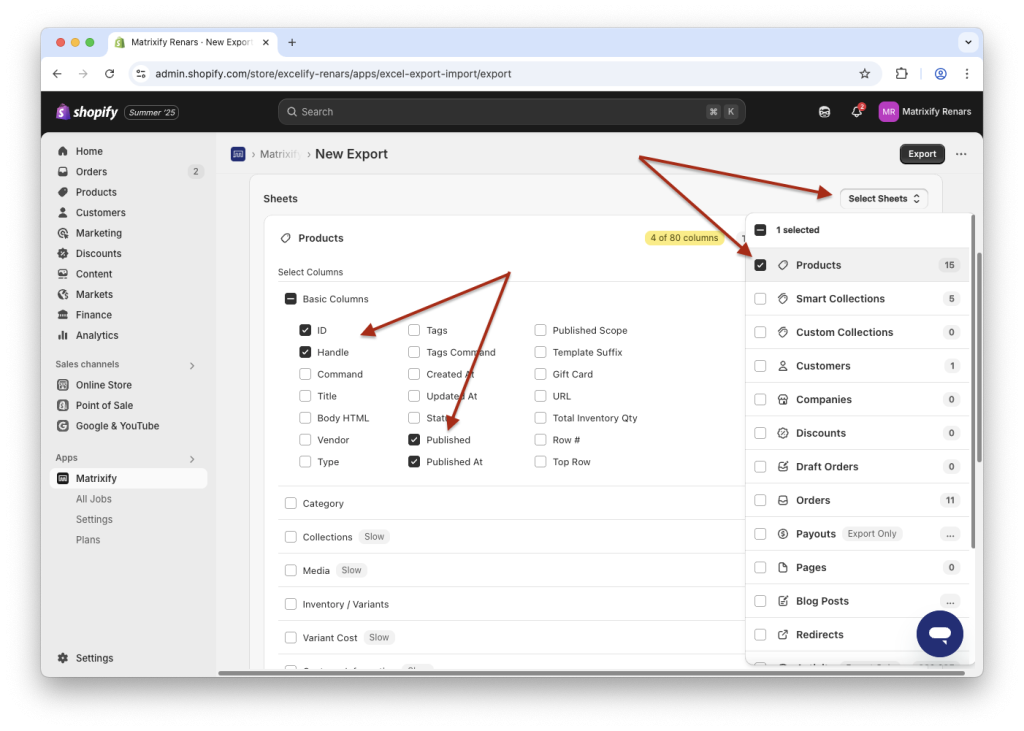Open Plans for the Matrixify app
Screen dimensions: 1024x731
click(x=87, y=539)
